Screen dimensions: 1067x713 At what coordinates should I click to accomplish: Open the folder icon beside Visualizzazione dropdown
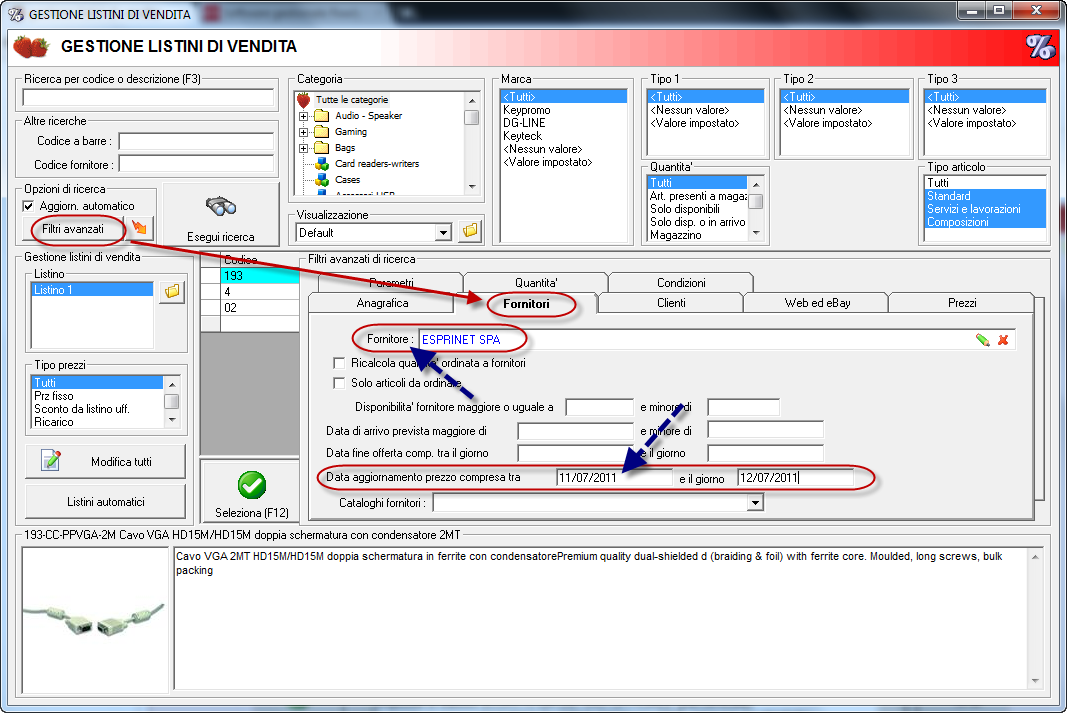coord(470,231)
